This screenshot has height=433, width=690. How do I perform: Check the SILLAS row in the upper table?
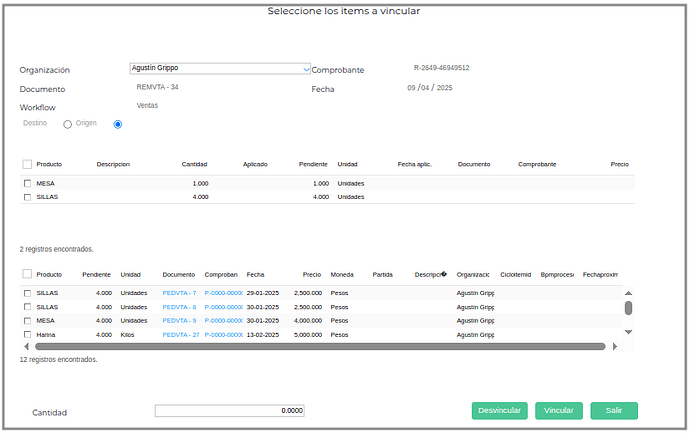(x=27, y=197)
